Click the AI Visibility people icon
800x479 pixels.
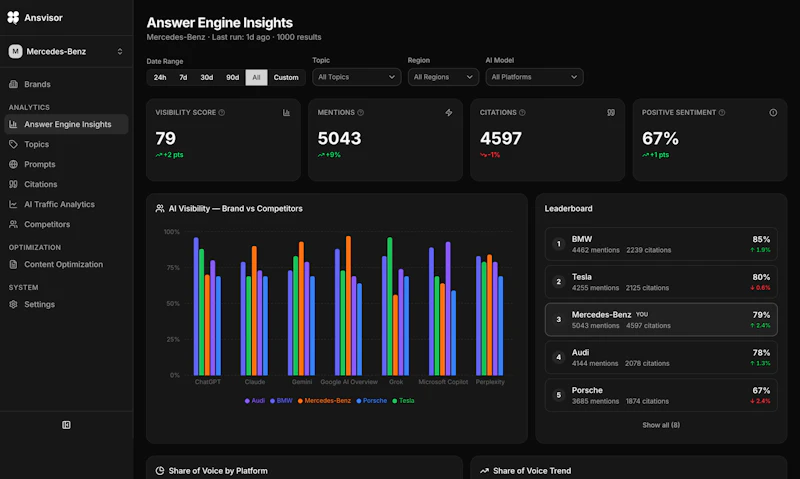click(x=160, y=208)
